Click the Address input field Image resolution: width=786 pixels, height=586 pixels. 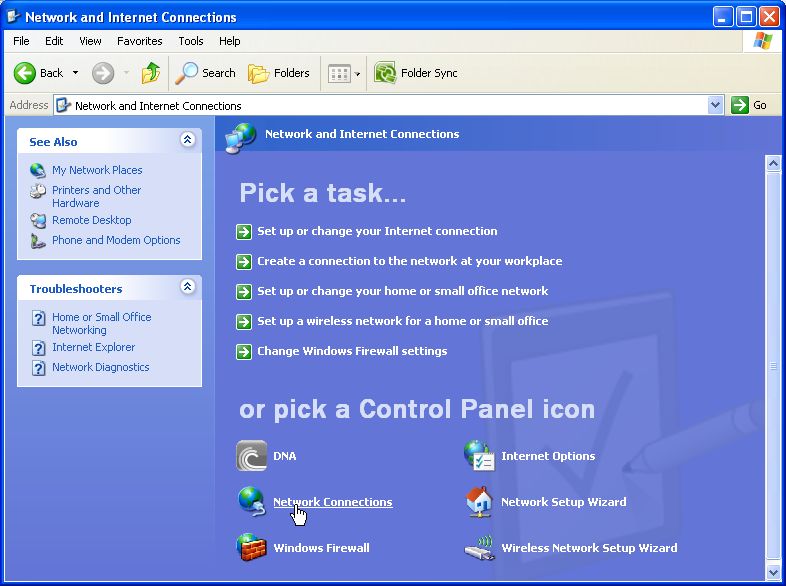coord(388,105)
